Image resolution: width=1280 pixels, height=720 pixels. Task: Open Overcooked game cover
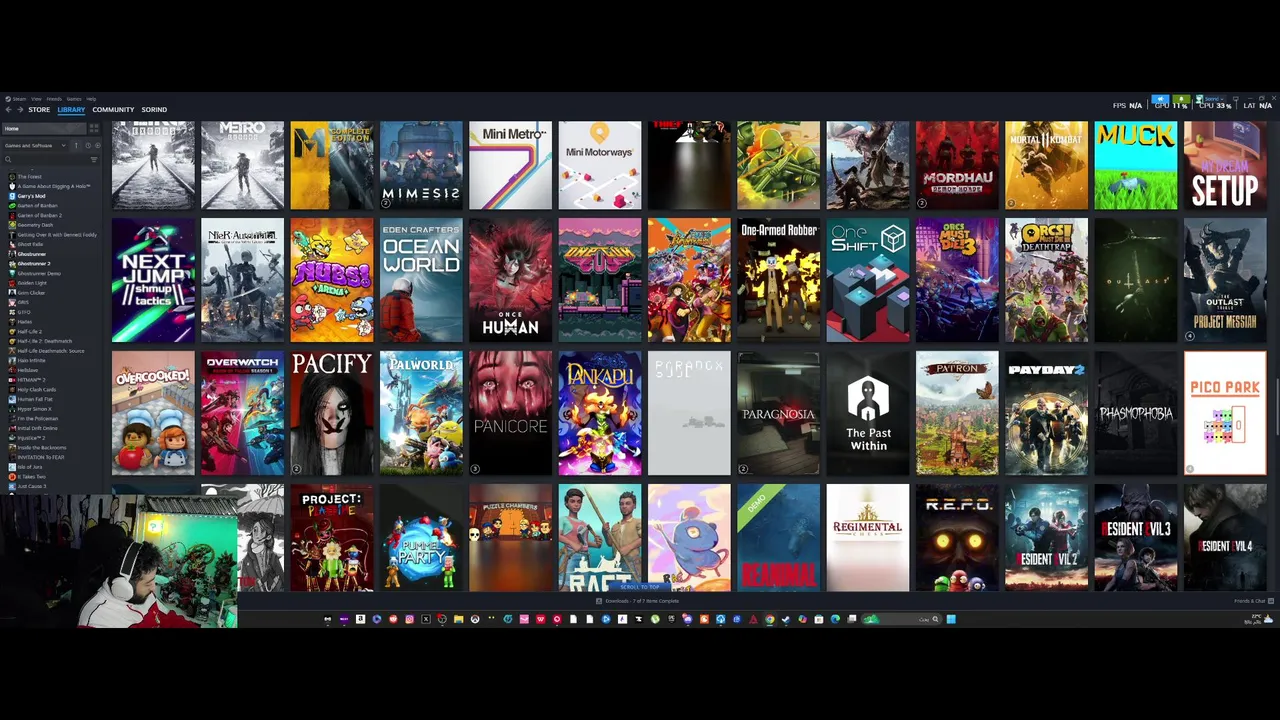(153, 413)
